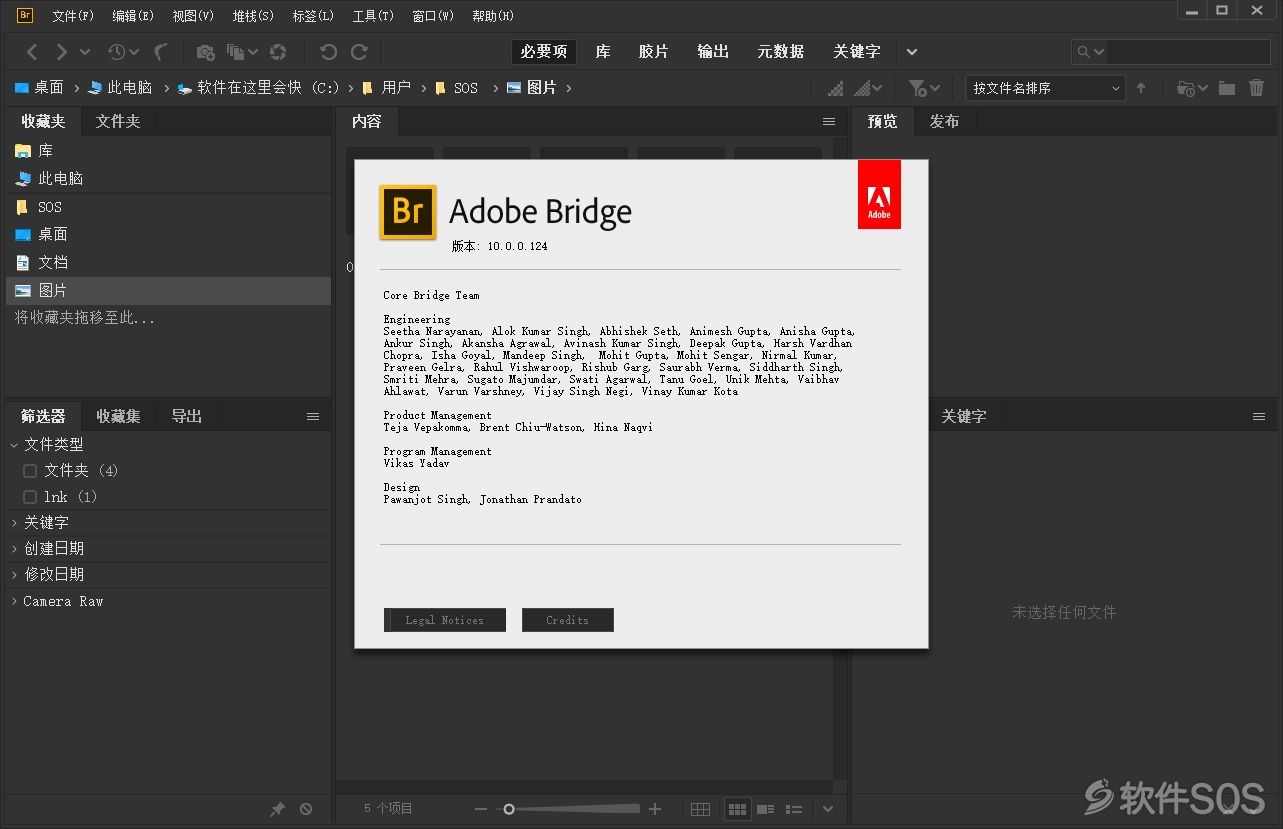The height and width of the screenshot is (829, 1283).
Task: Open the 关键字 panel menu icon
Action: point(1259,416)
